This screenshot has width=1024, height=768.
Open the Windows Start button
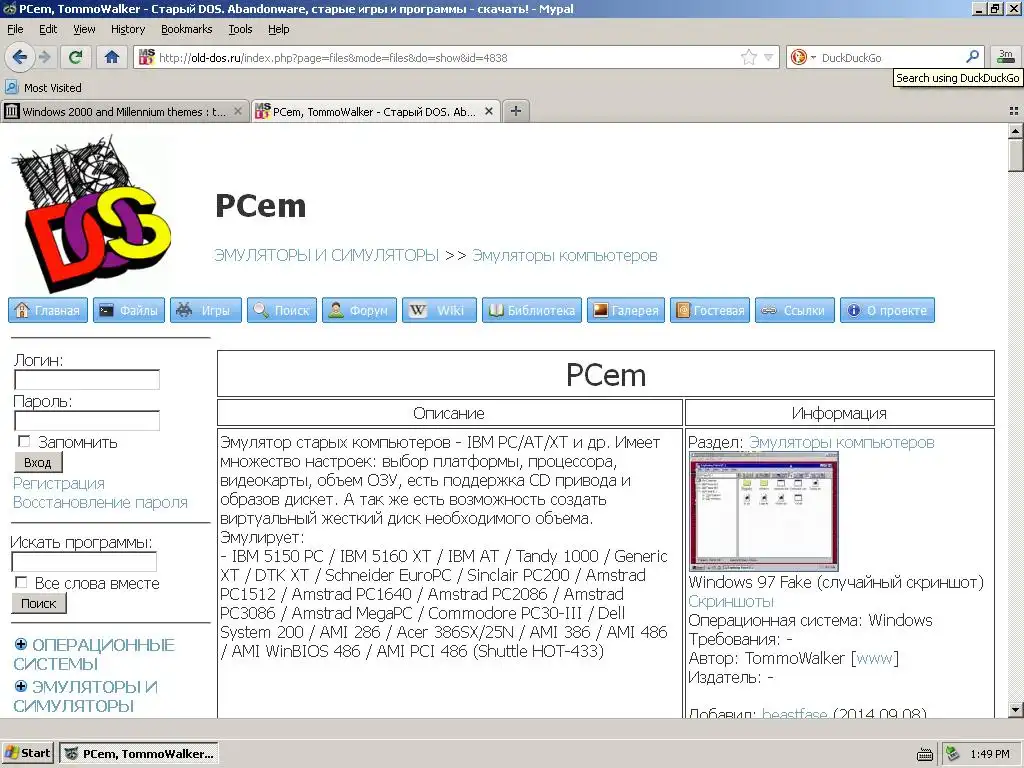pyautogui.click(x=27, y=754)
